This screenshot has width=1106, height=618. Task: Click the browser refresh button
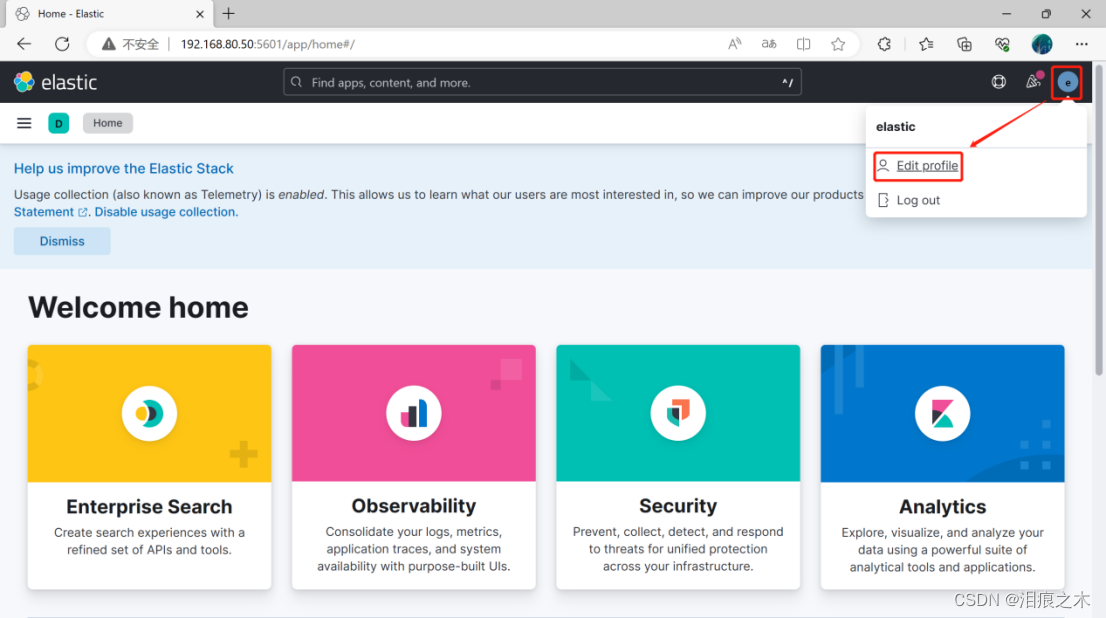click(x=61, y=44)
